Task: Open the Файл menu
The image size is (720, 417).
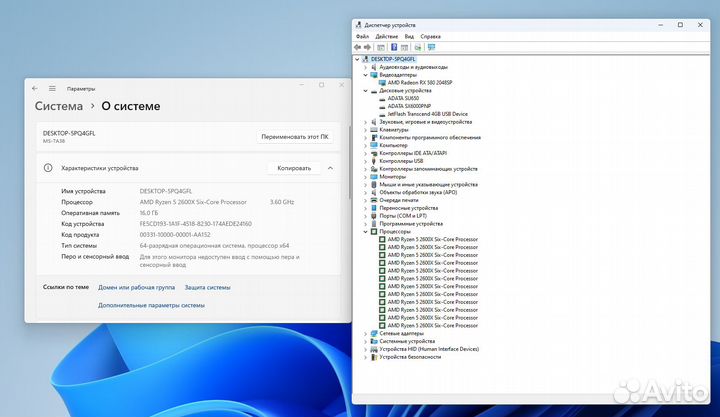Action: (x=362, y=36)
